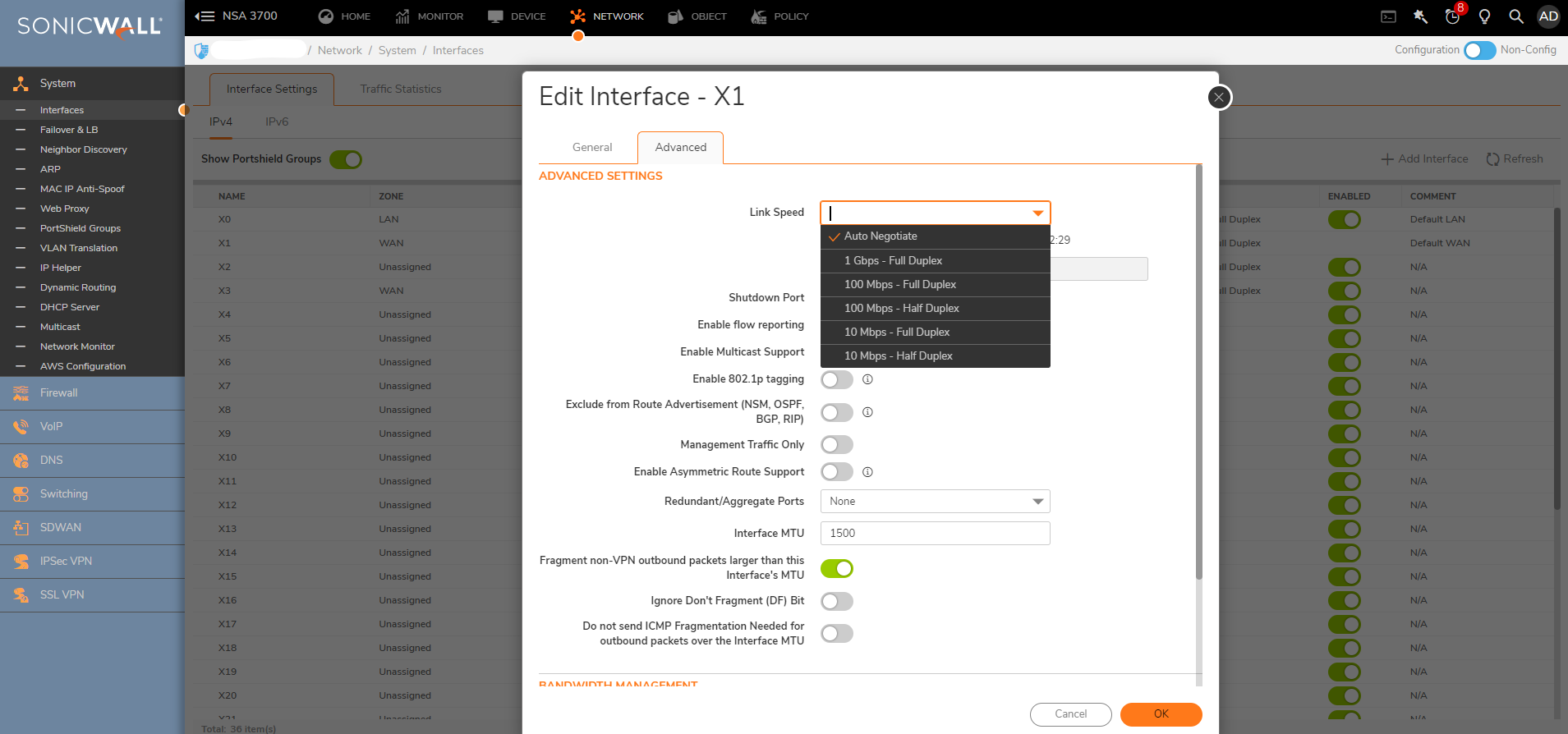The height and width of the screenshot is (734, 1568).
Task: Click the search magnifier icon in top bar
Action: [x=1516, y=16]
